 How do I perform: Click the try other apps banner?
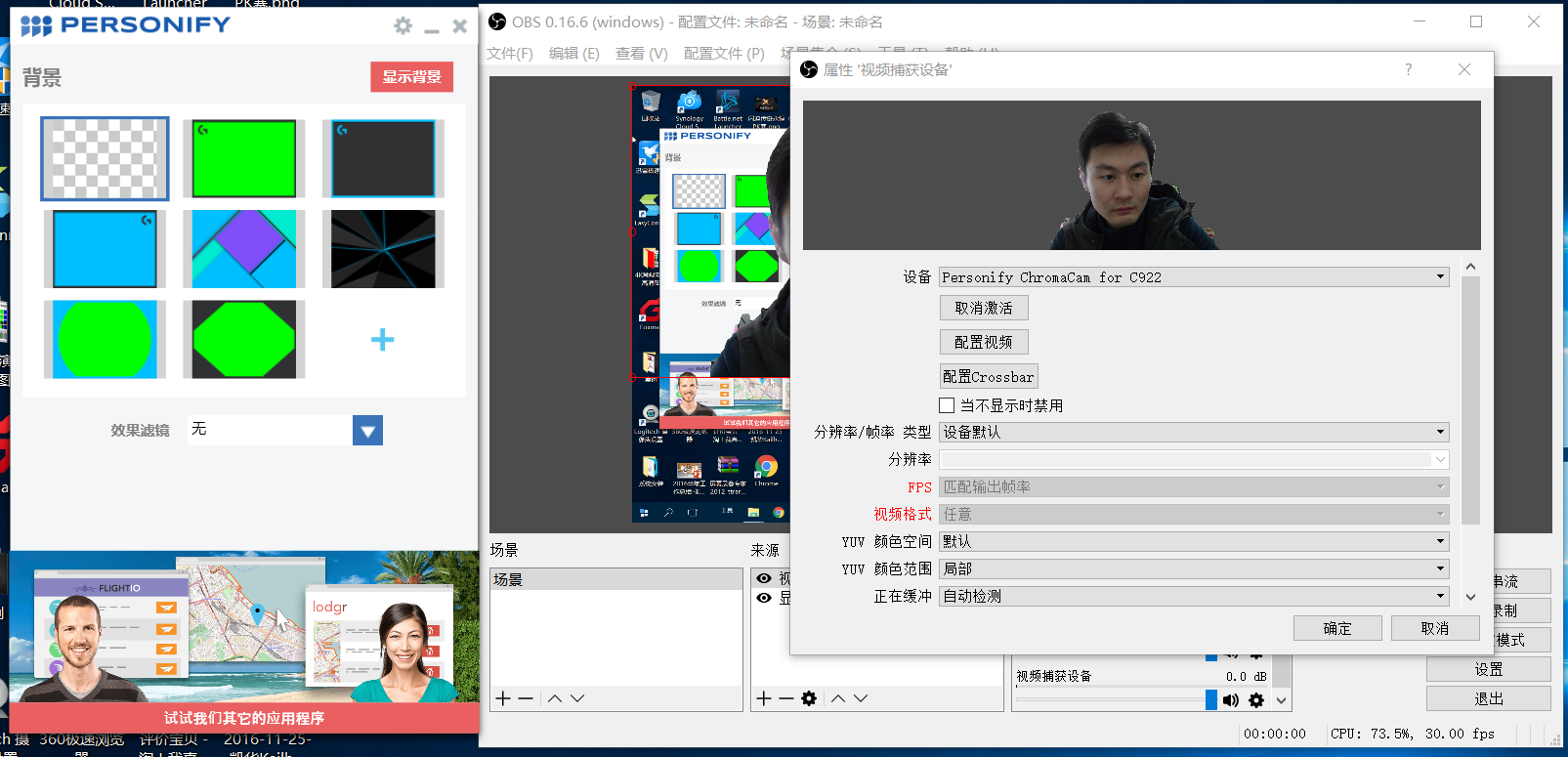click(x=244, y=718)
